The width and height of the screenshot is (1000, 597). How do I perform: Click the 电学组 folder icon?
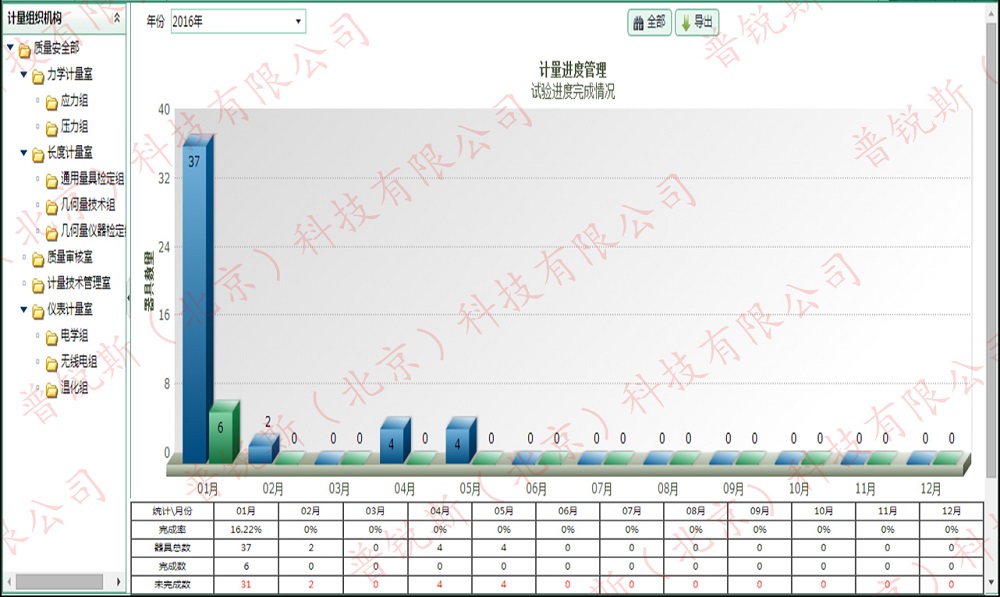pyautogui.click(x=51, y=337)
